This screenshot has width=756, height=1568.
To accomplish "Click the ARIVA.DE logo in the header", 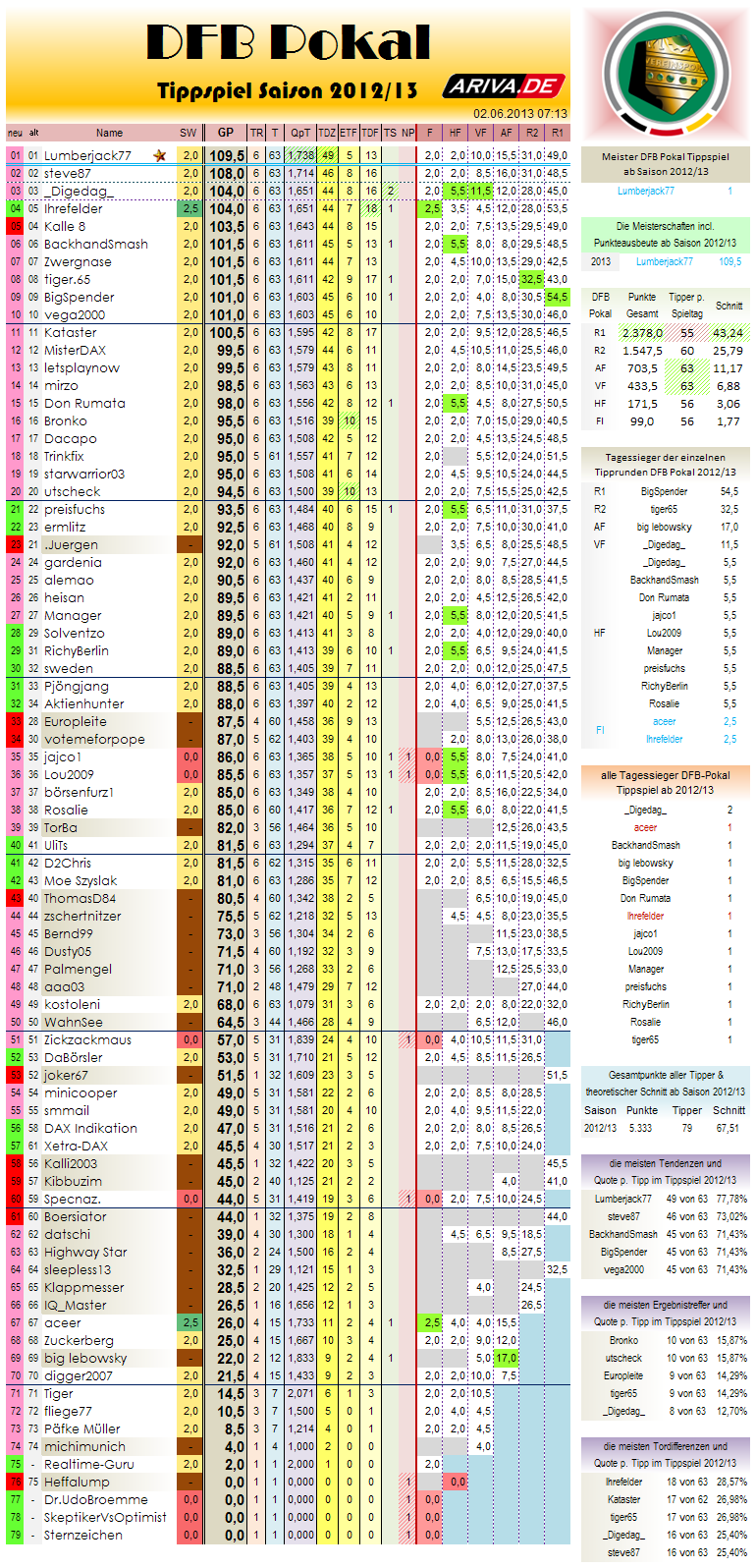I will (x=505, y=85).
